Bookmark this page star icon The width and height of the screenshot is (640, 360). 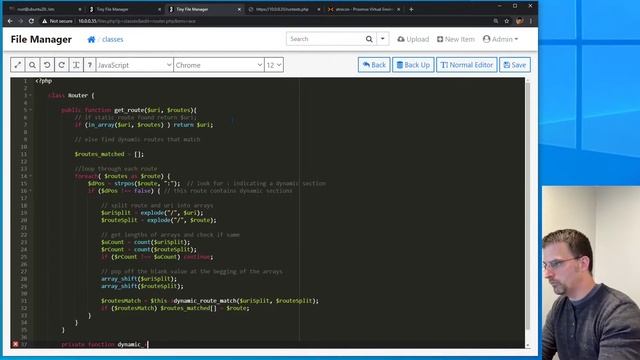(507, 21)
